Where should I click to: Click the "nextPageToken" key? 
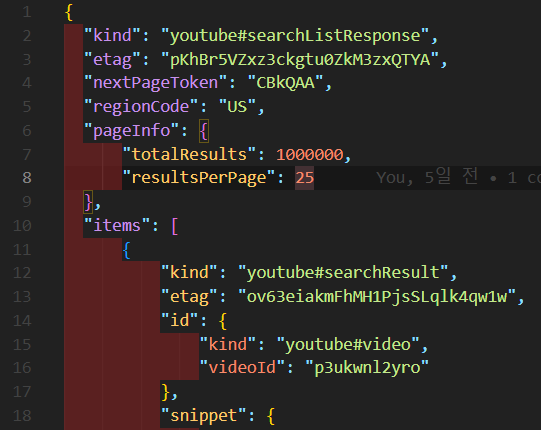pos(156,83)
